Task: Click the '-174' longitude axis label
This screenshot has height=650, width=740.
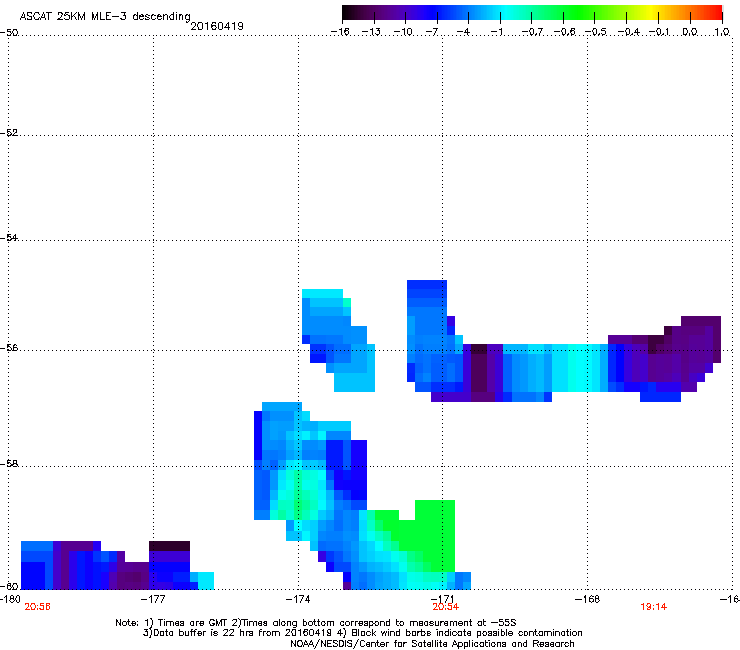Action: click(298, 599)
